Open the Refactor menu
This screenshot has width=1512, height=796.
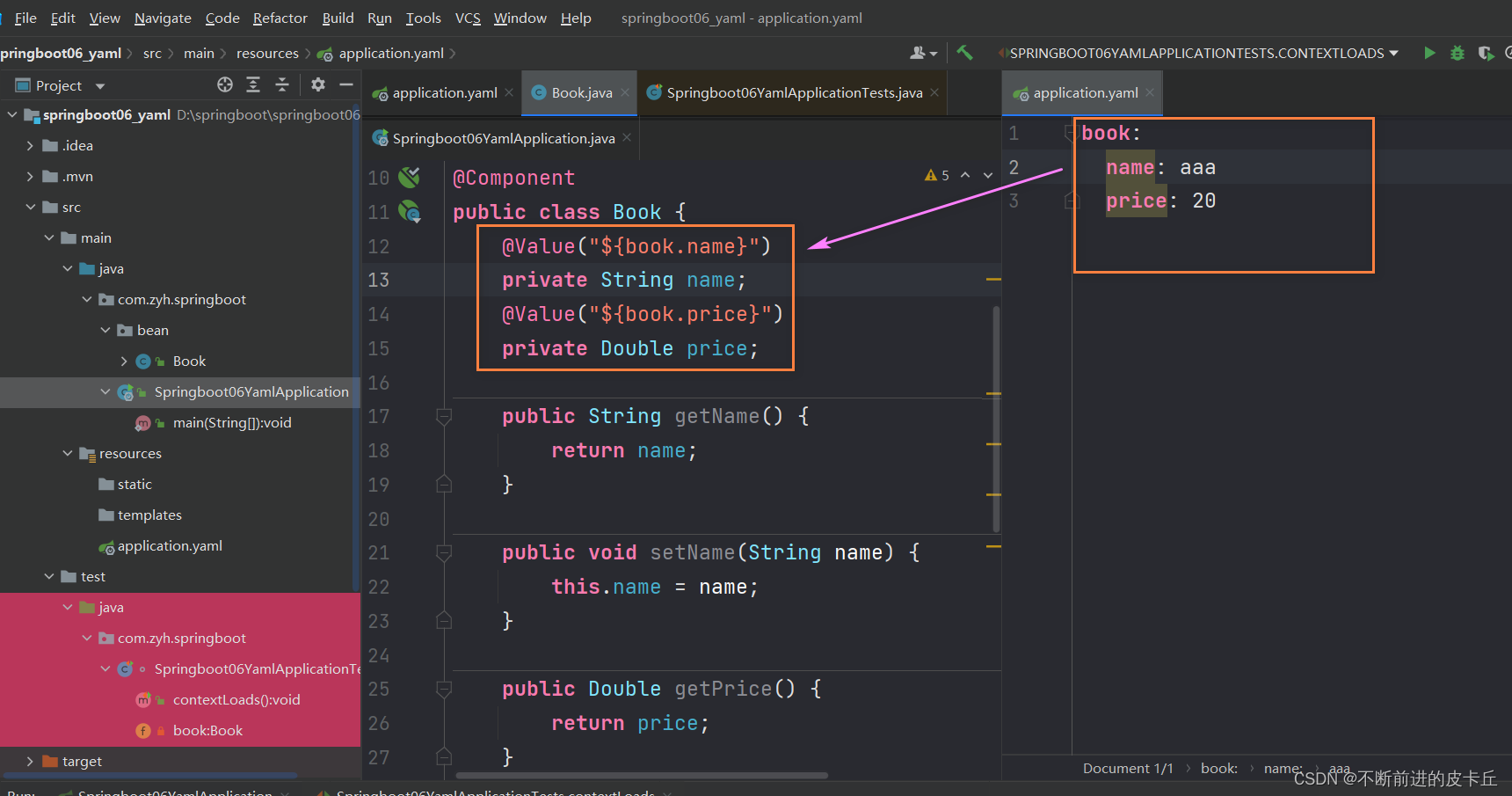[x=280, y=18]
